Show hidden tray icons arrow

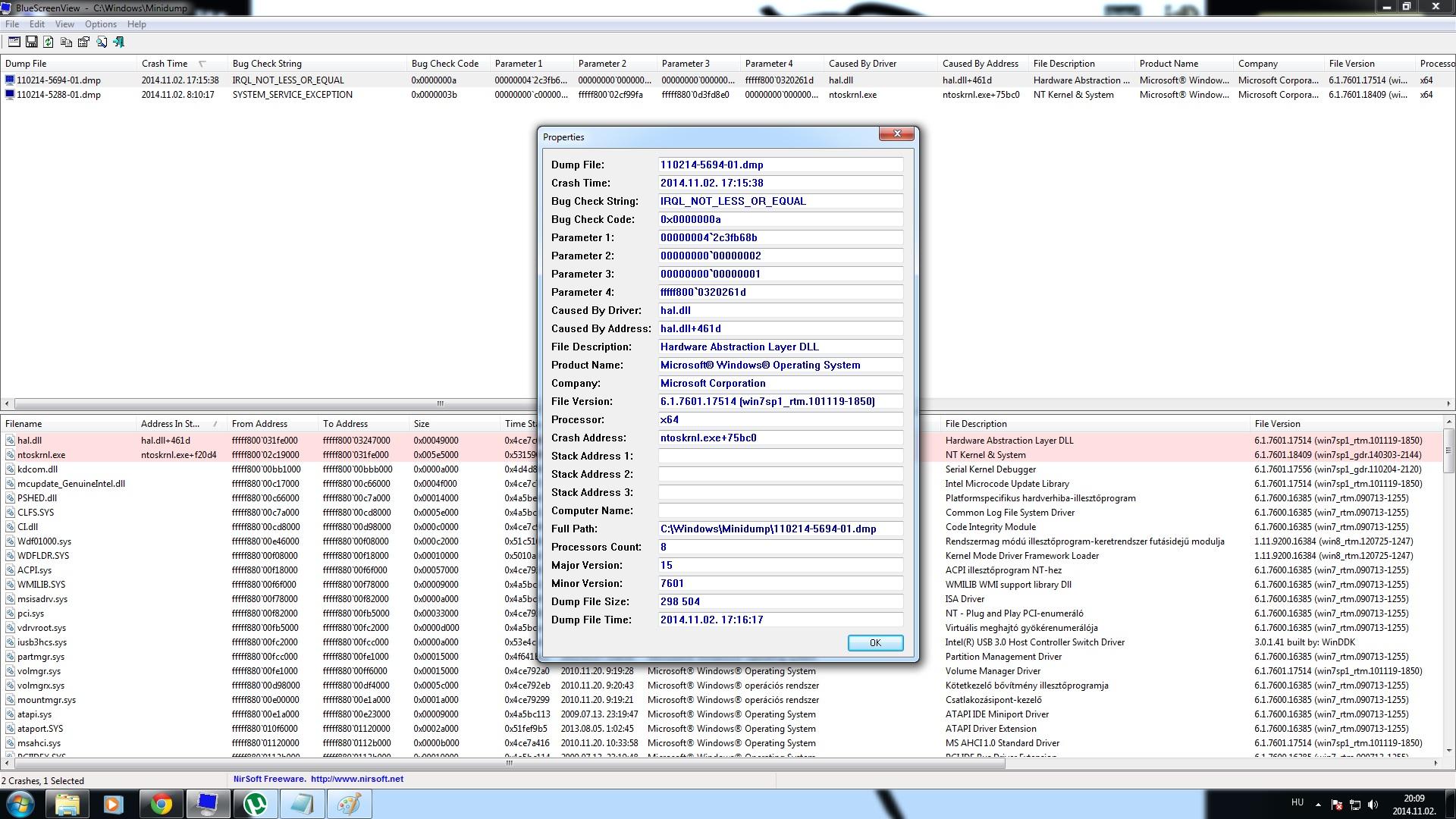(x=1318, y=805)
